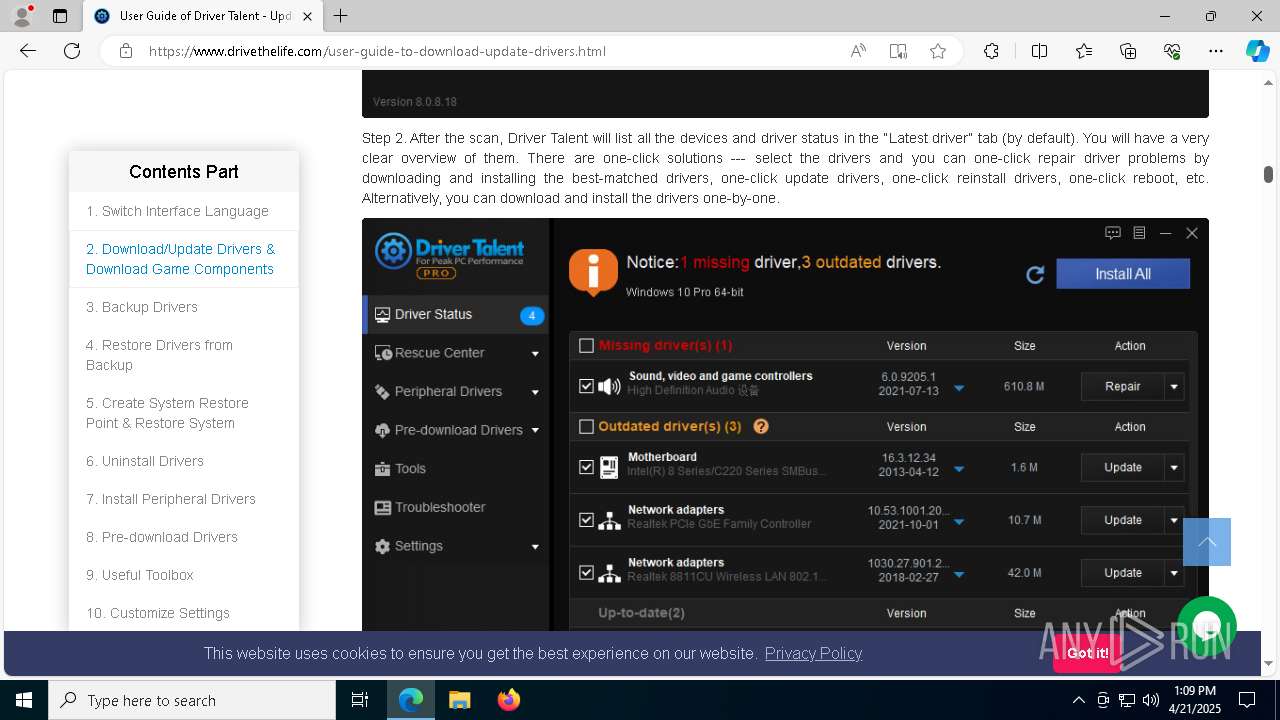Open Edge profile icon
The width and height of the screenshot is (1280, 720).
coord(22,16)
